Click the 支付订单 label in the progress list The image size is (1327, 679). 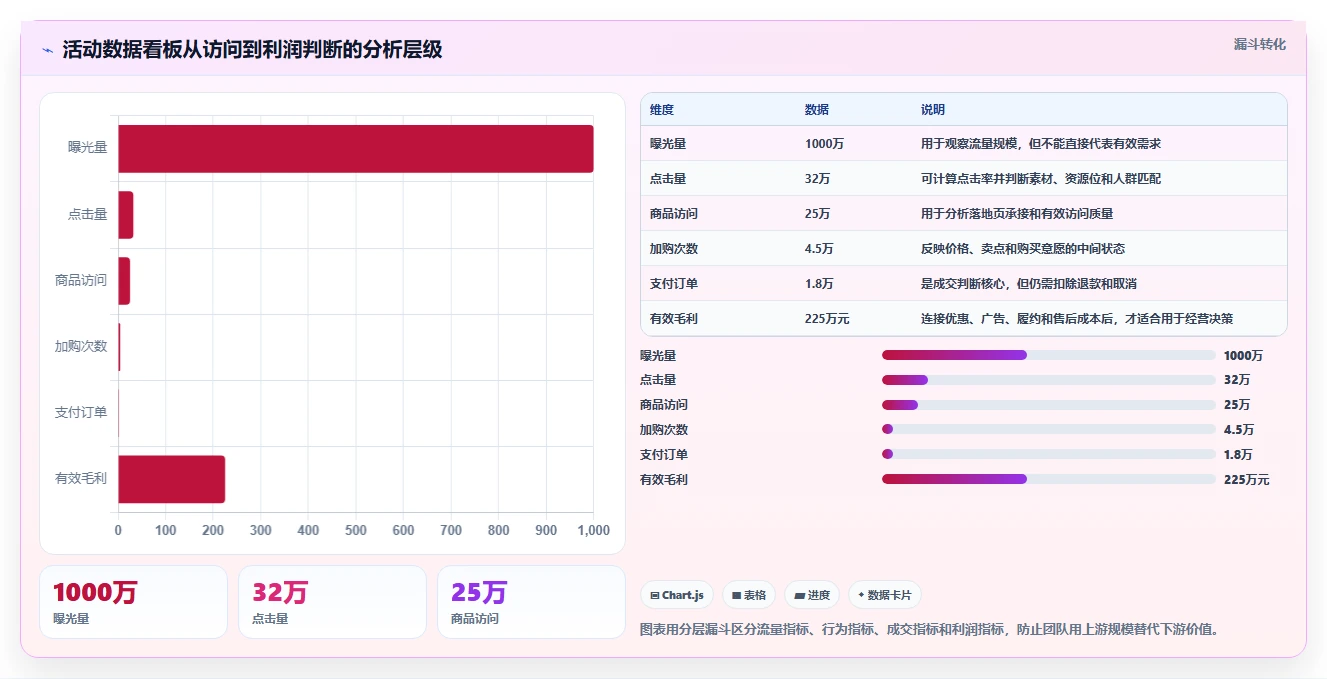(664, 455)
